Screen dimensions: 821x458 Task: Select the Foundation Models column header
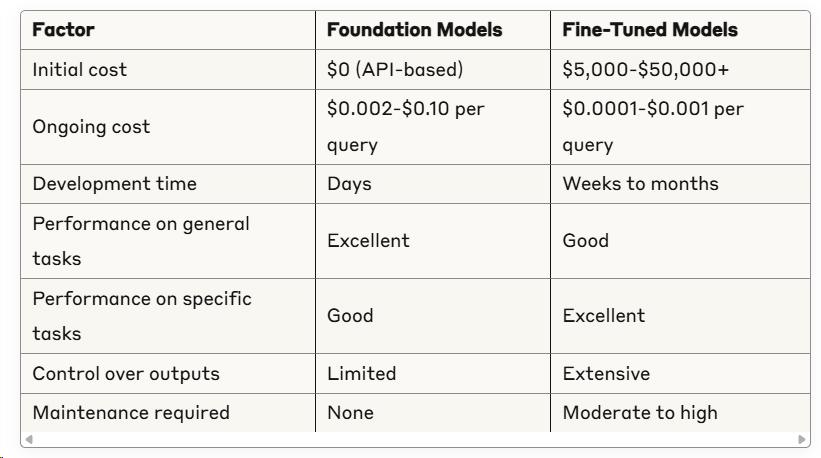click(414, 30)
